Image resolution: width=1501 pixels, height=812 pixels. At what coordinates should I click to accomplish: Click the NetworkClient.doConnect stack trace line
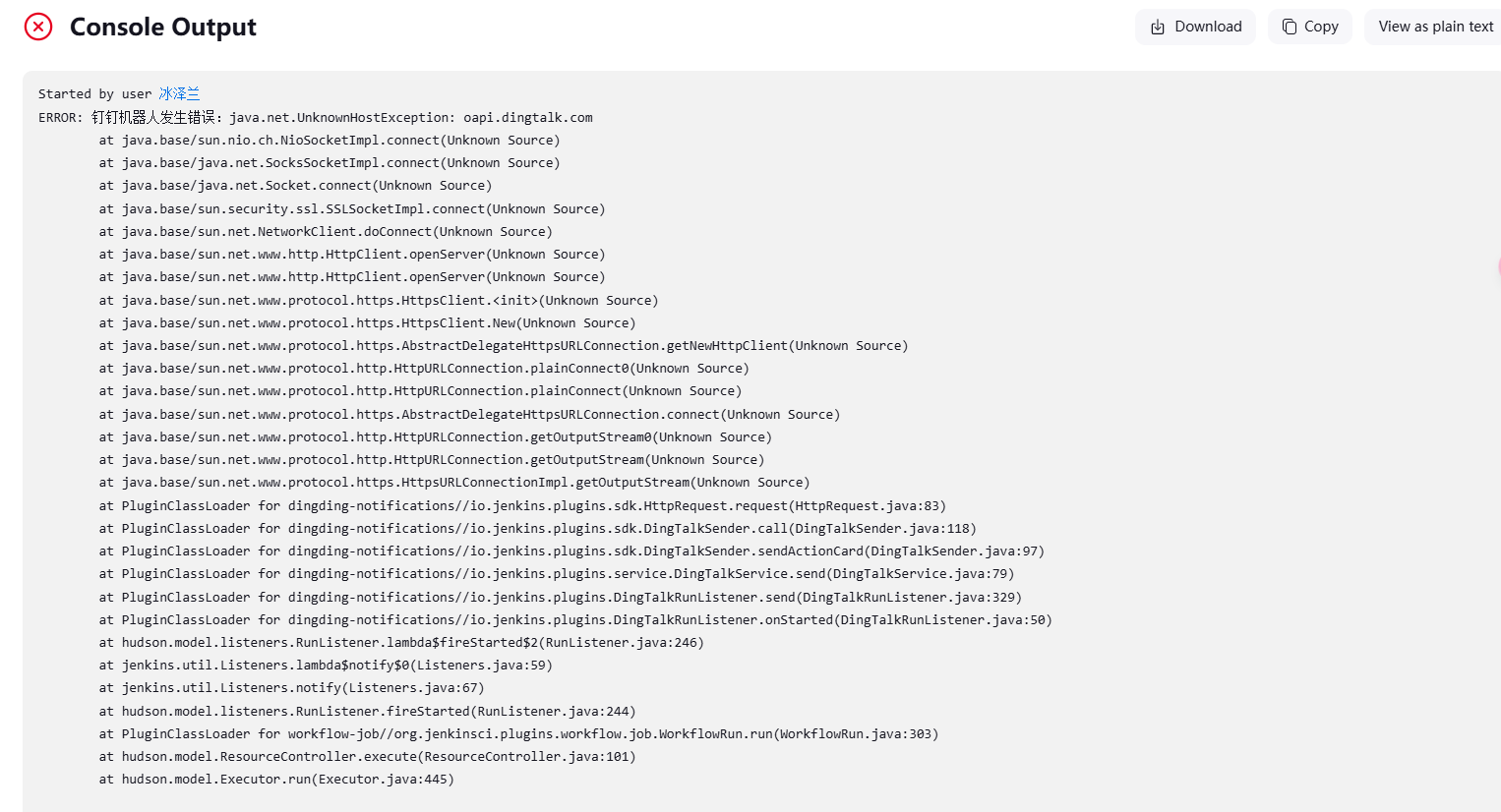[x=325, y=232]
